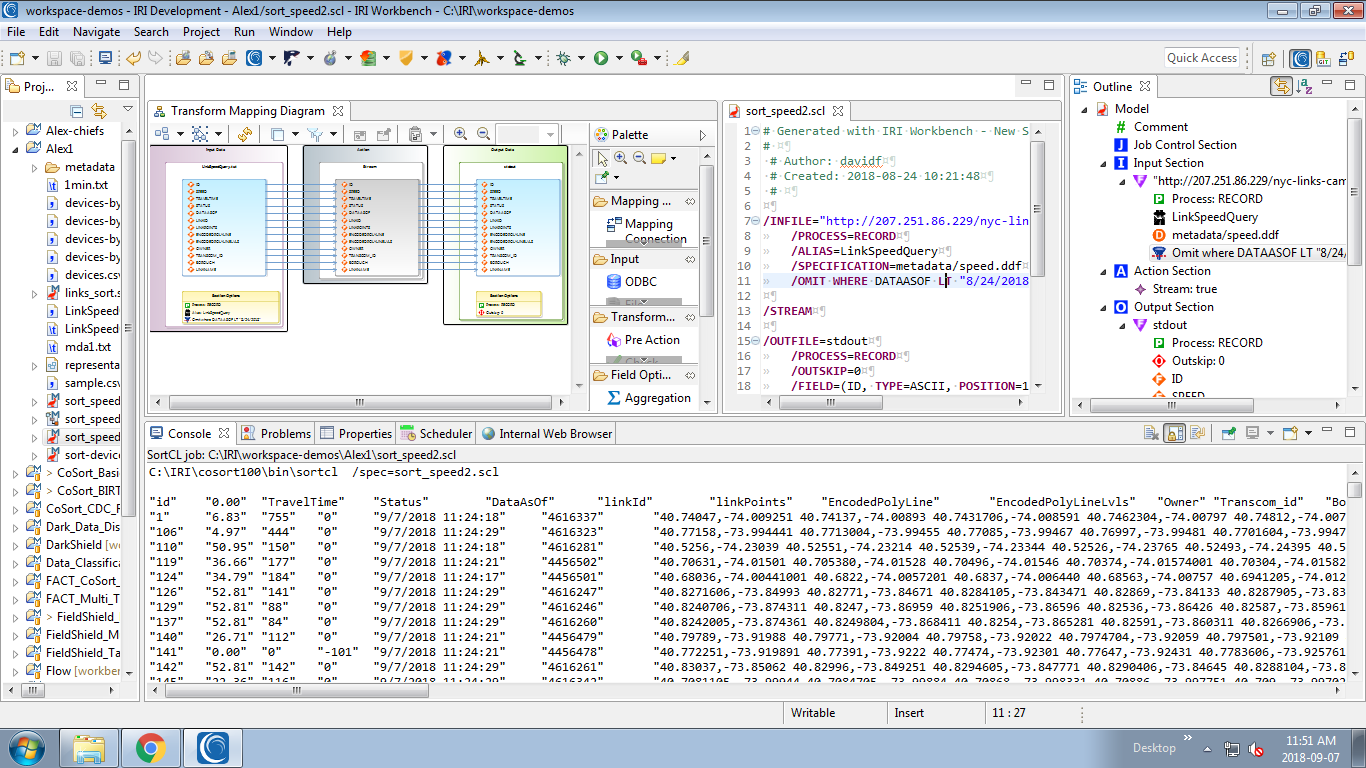The width and height of the screenshot is (1366, 768).
Task: Expand the metadata folder
Action: [x=33, y=167]
